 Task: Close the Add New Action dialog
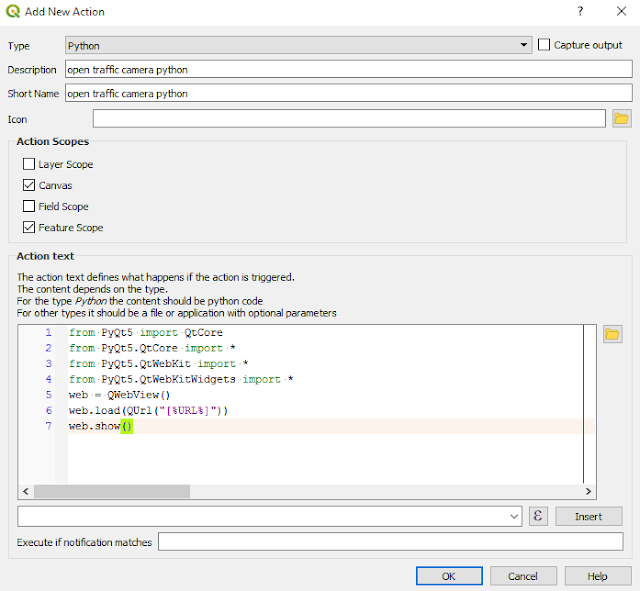[621, 11]
